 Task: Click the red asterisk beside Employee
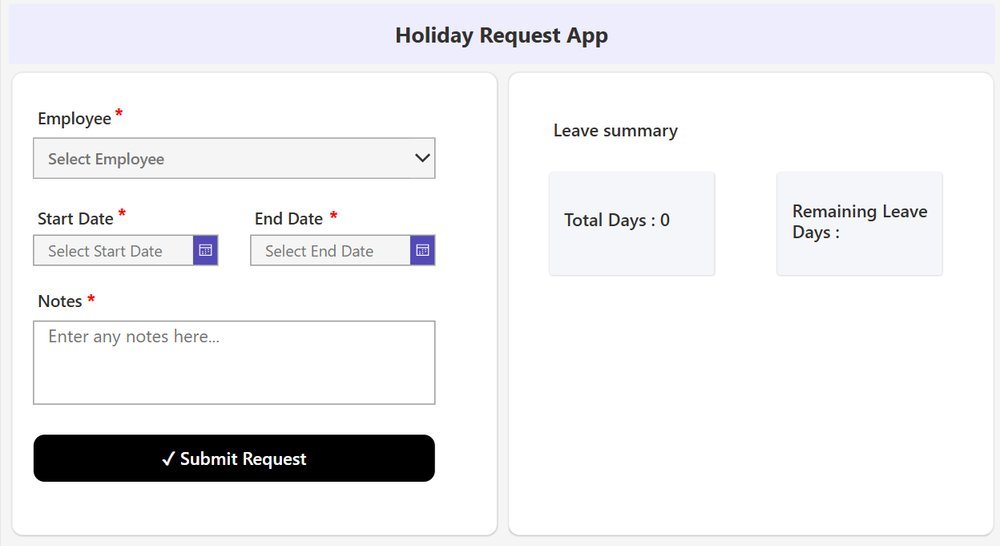coord(119,114)
